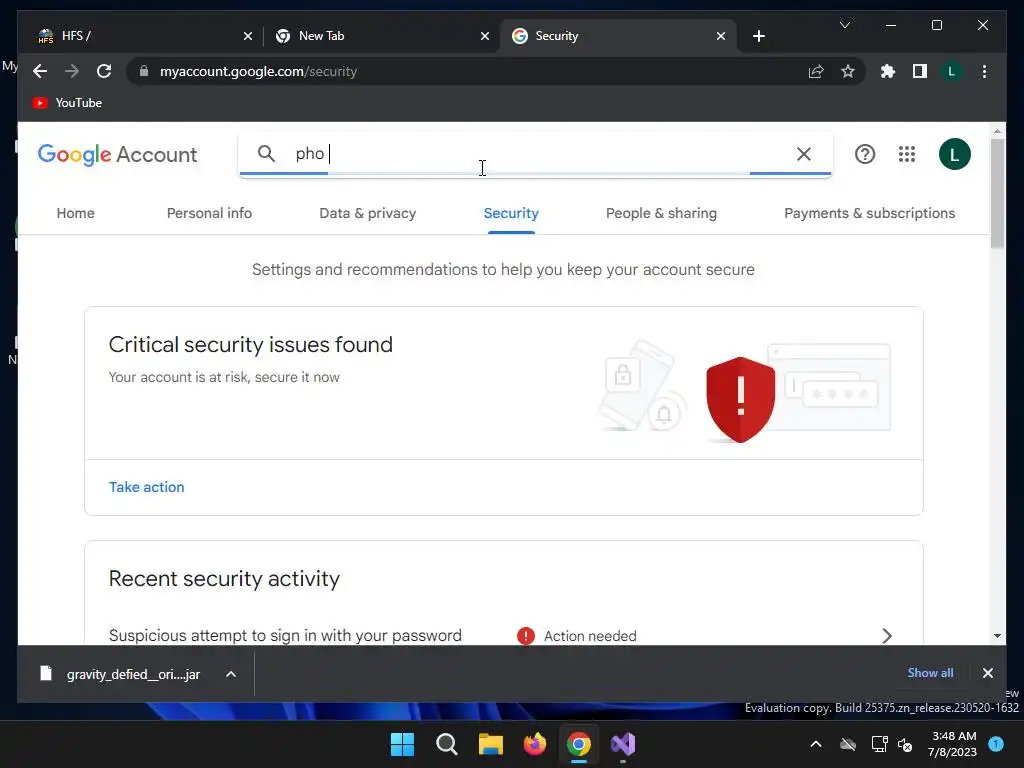Clear the search field with the X
Screen dimensions: 1024x768
point(804,154)
